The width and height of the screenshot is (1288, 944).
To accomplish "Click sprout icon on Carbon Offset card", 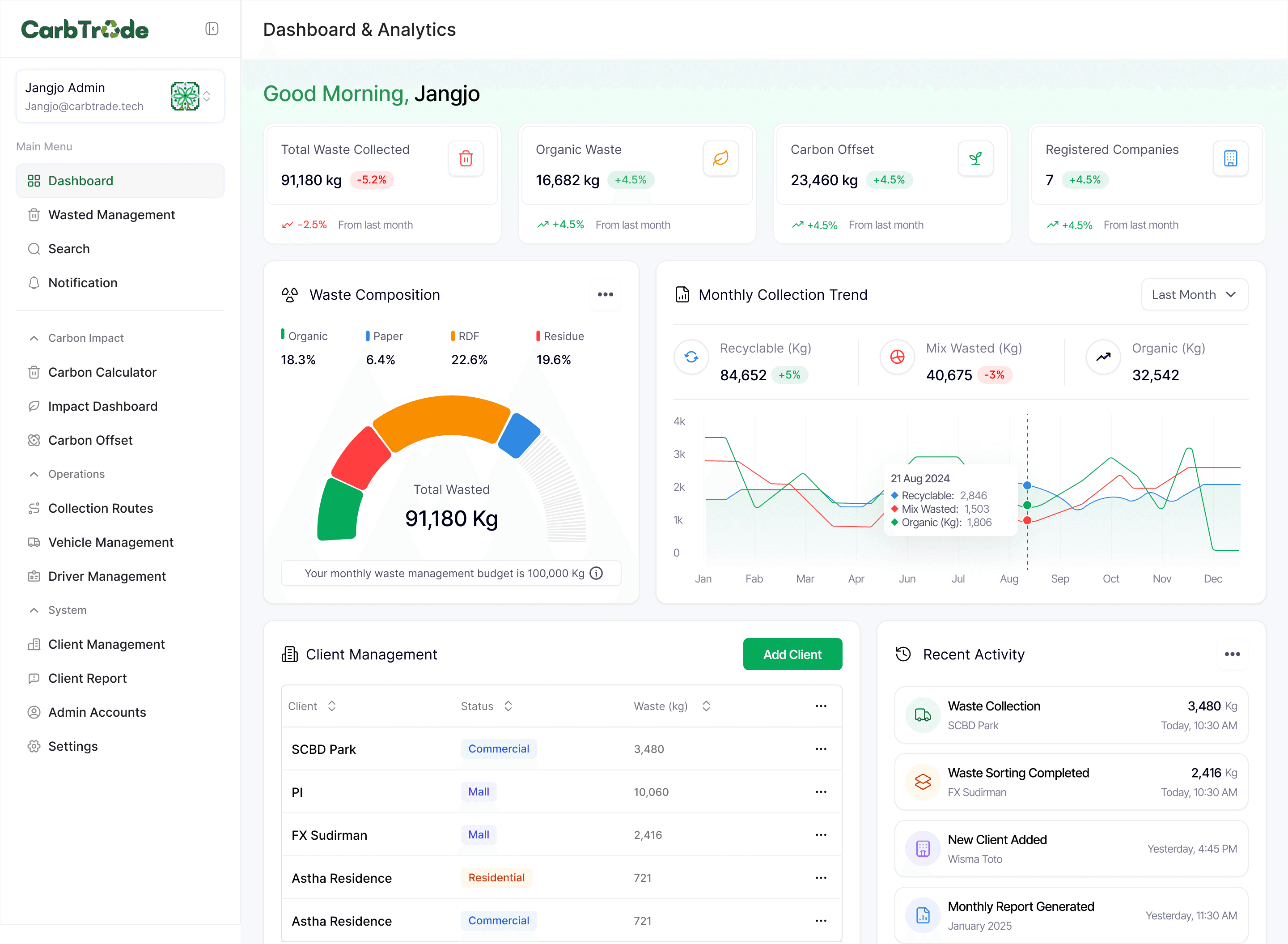I will pyautogui.click(x=975, y=158).
